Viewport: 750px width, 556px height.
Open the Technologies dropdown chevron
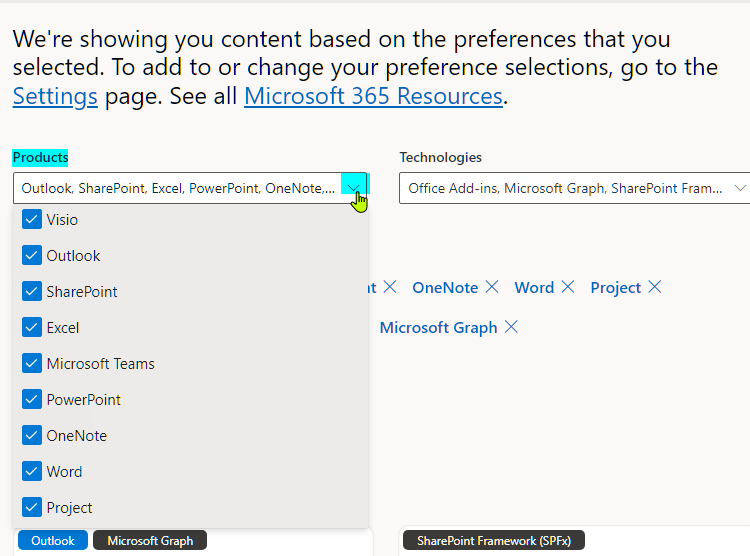(740, 188)
